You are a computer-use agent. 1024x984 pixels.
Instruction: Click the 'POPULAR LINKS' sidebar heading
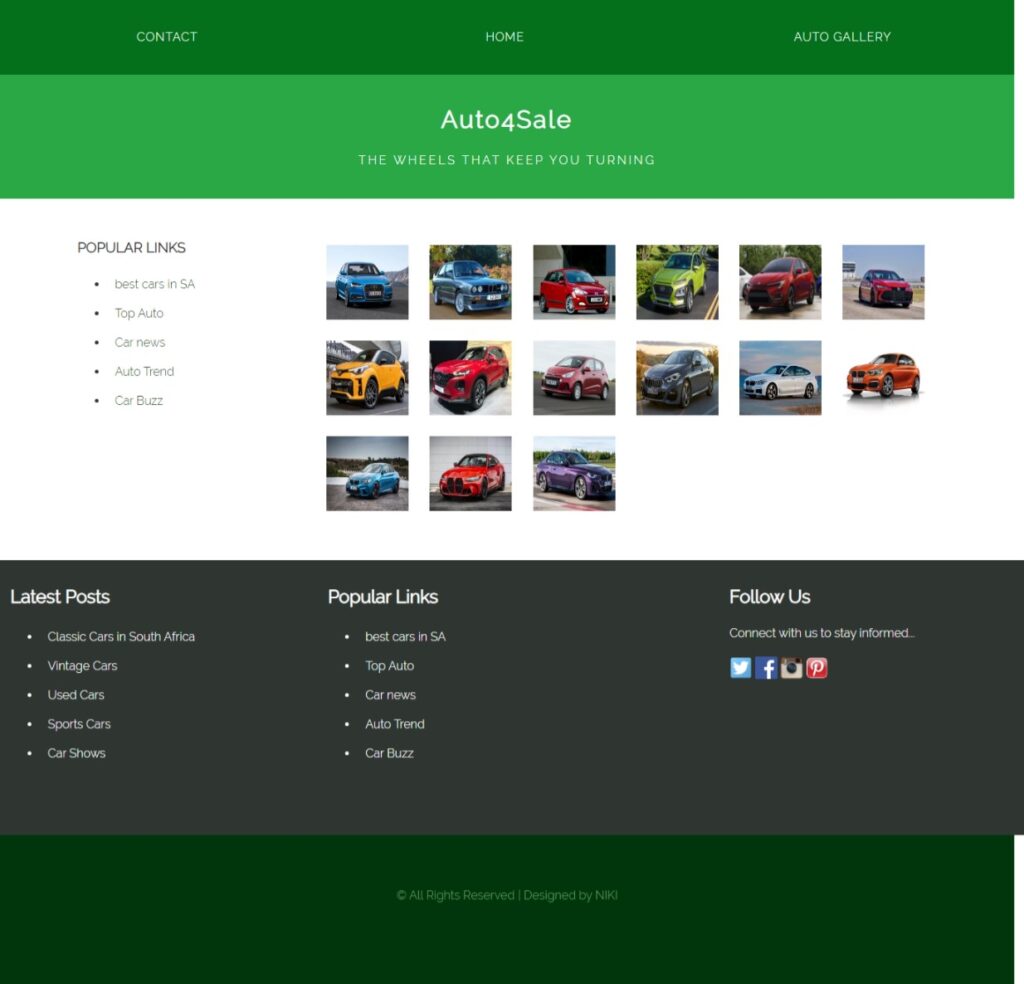click(131, 247)
